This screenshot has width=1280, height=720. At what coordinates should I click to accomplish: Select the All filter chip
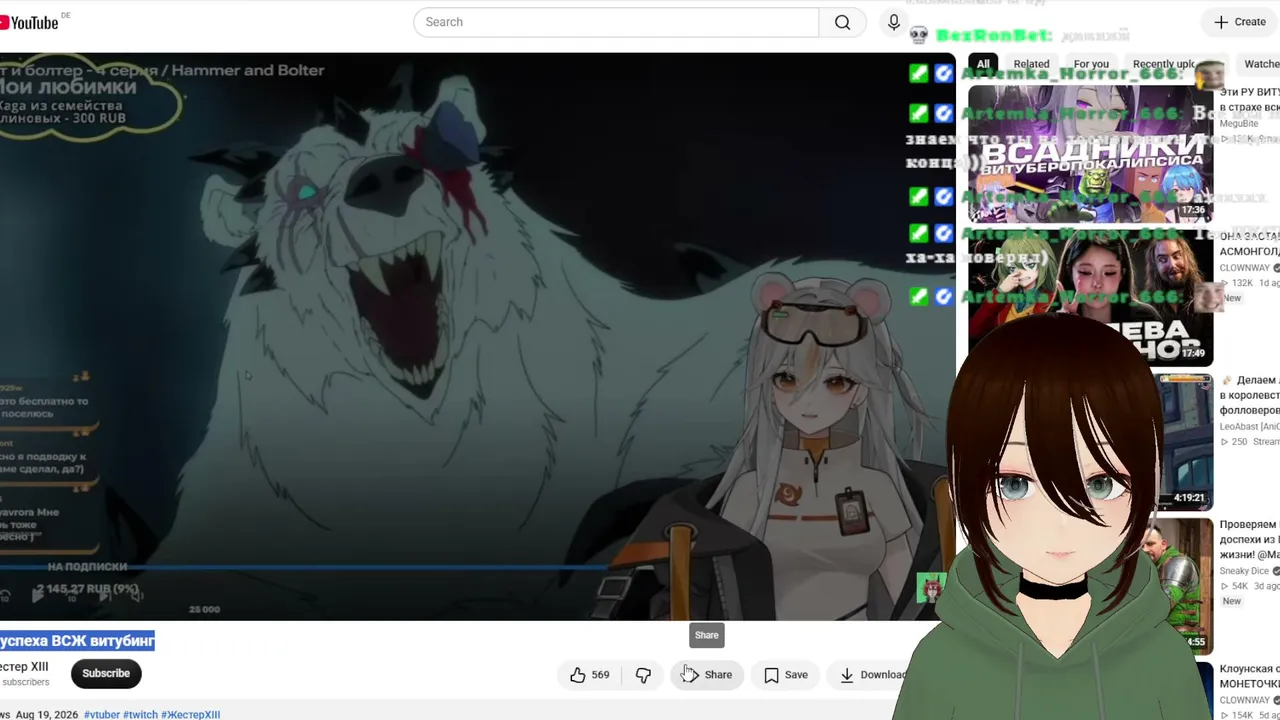(x=983, y=64)
